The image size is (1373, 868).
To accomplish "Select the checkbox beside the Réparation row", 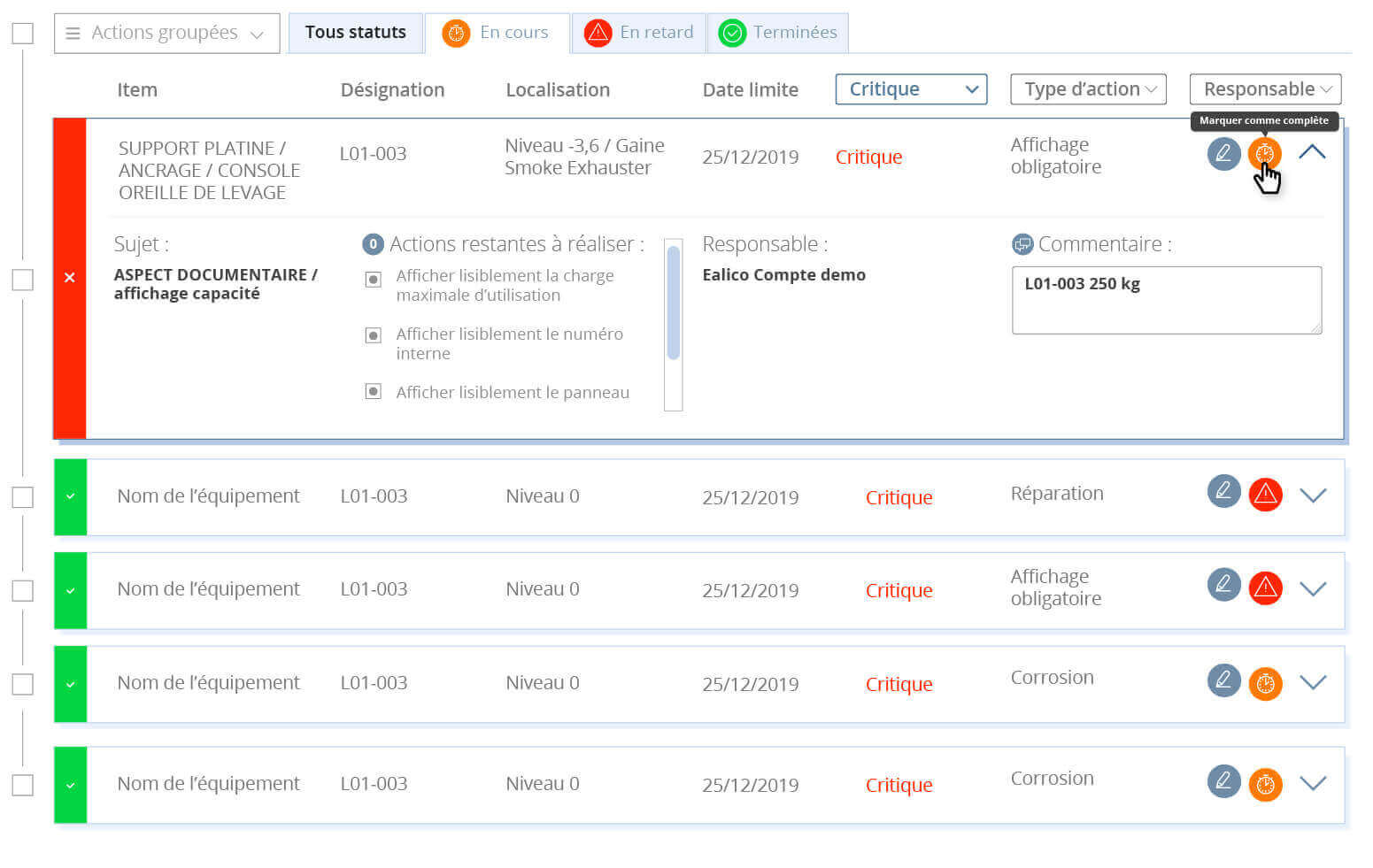I will (x=22, y=497).
